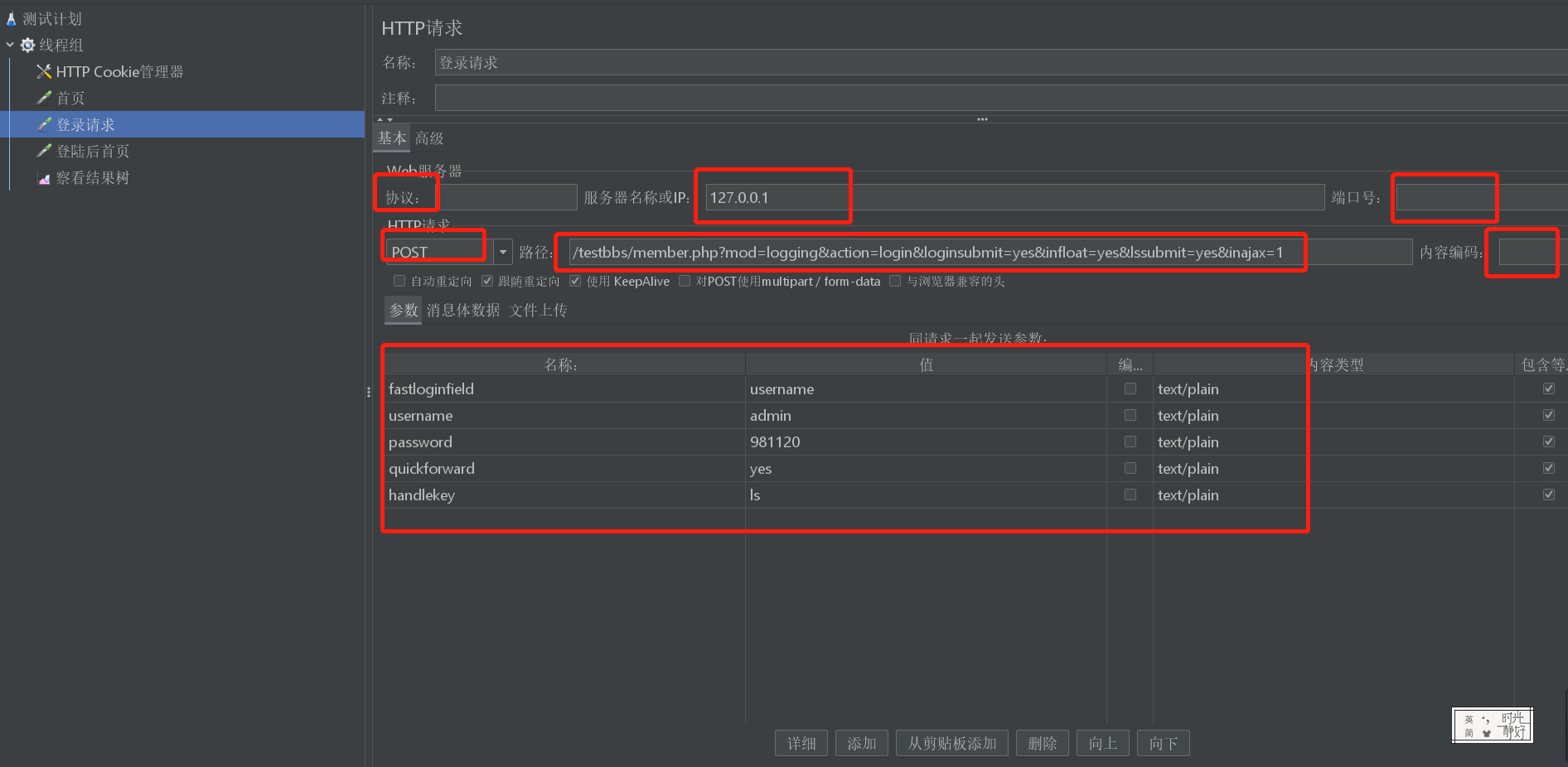The width and height of the screenshot is (1568, 767).
Task: Uncheck 使用 KeepAlive checkbox
Action: point(575,281)
